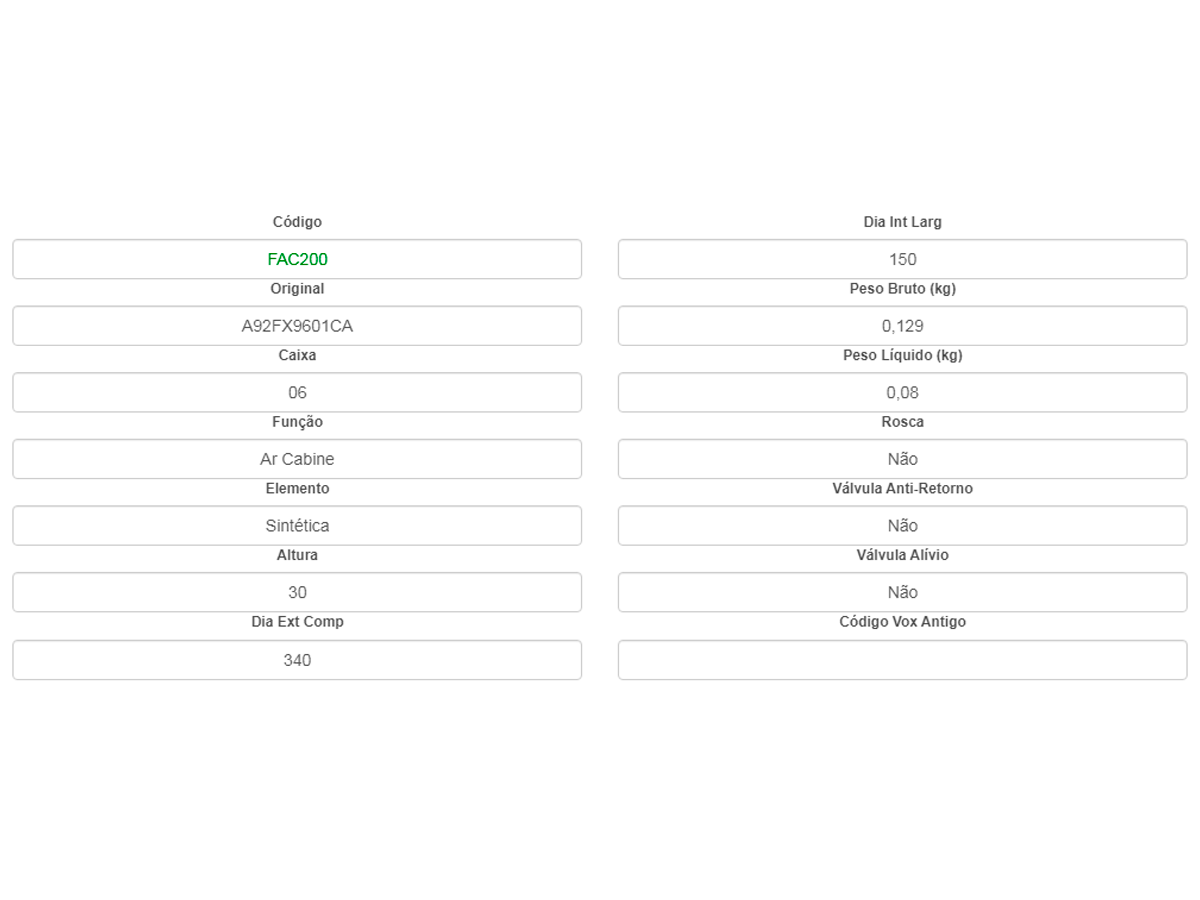The image size is (1200, 900).
Task: Click the Dia Int Larg field
Action: (902, 259)
